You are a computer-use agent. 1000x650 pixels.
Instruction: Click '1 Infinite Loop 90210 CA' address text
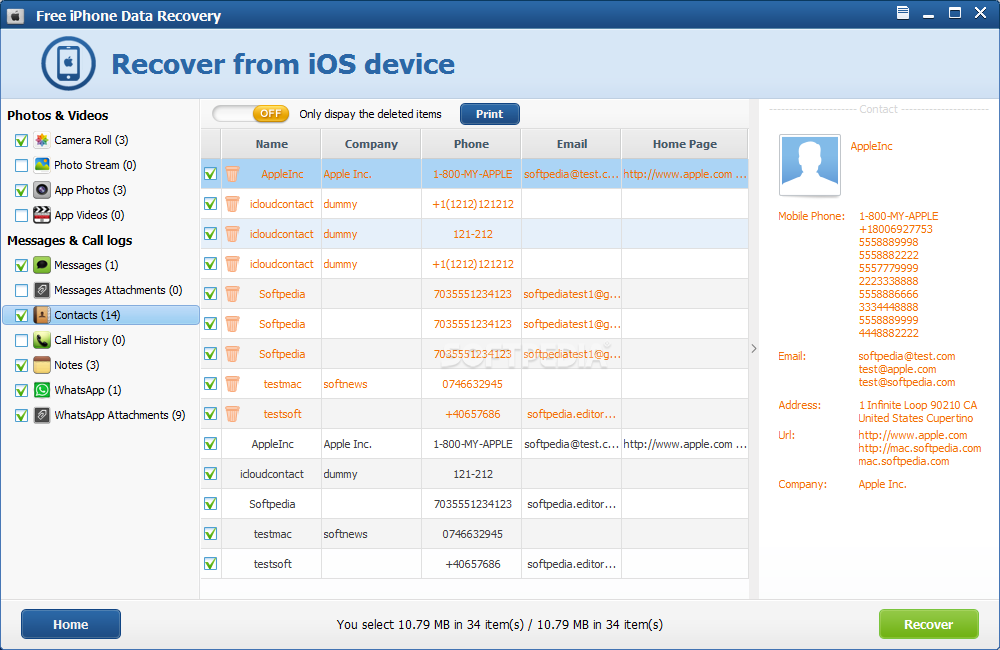point(918,405)
